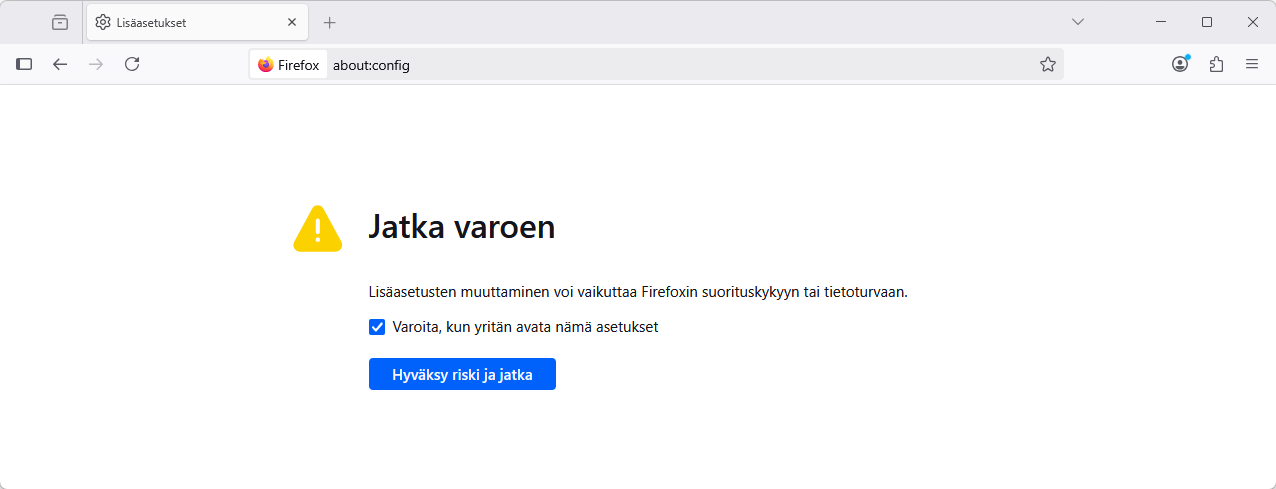Open the Firefox account menu
This screenshot has width=1276, height=489.
pos(1180,64)
